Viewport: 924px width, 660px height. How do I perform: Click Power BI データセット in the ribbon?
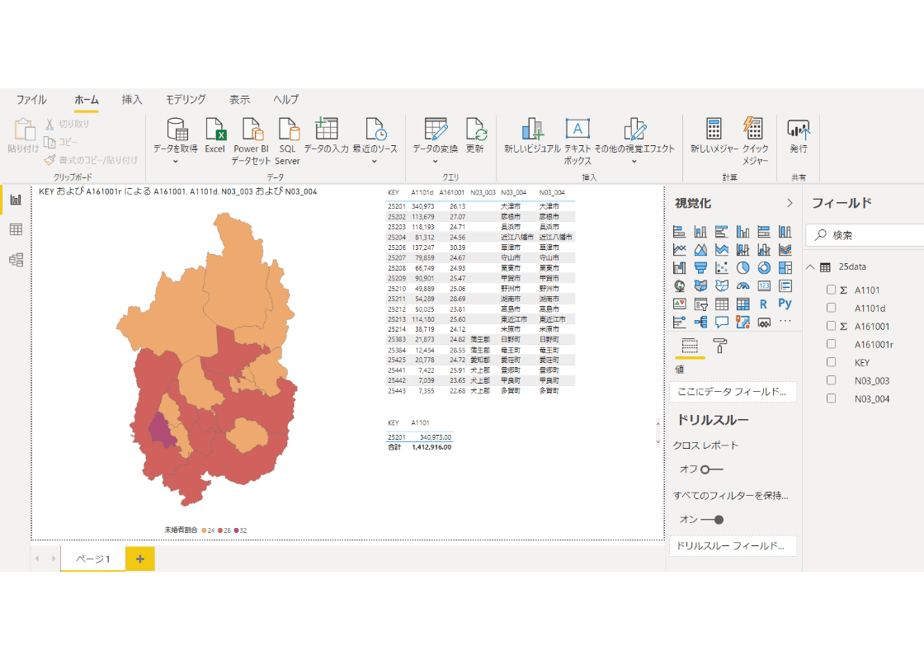(x=251, y=141)
